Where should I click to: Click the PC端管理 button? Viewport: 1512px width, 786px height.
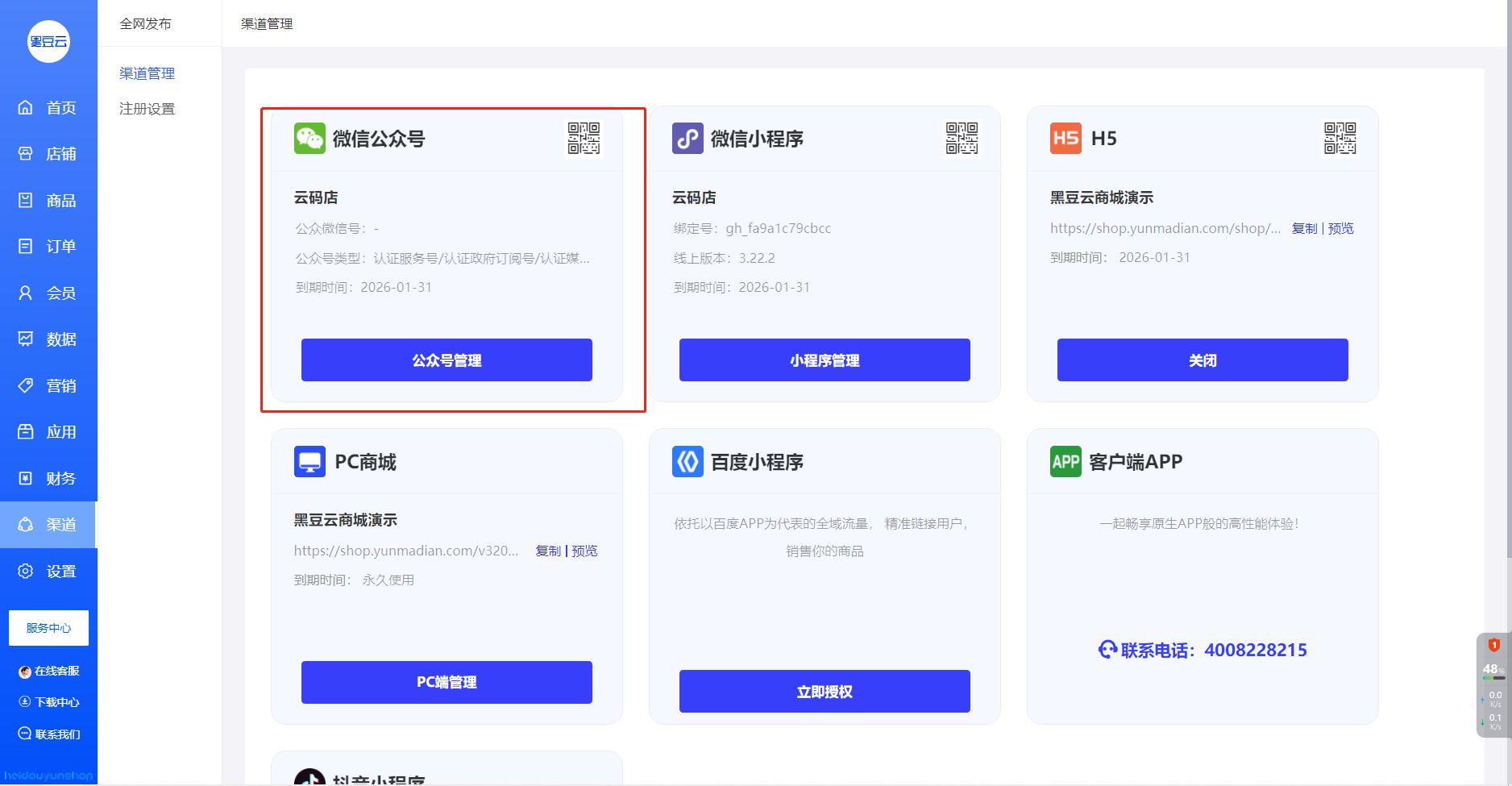[x=447, y=682]
